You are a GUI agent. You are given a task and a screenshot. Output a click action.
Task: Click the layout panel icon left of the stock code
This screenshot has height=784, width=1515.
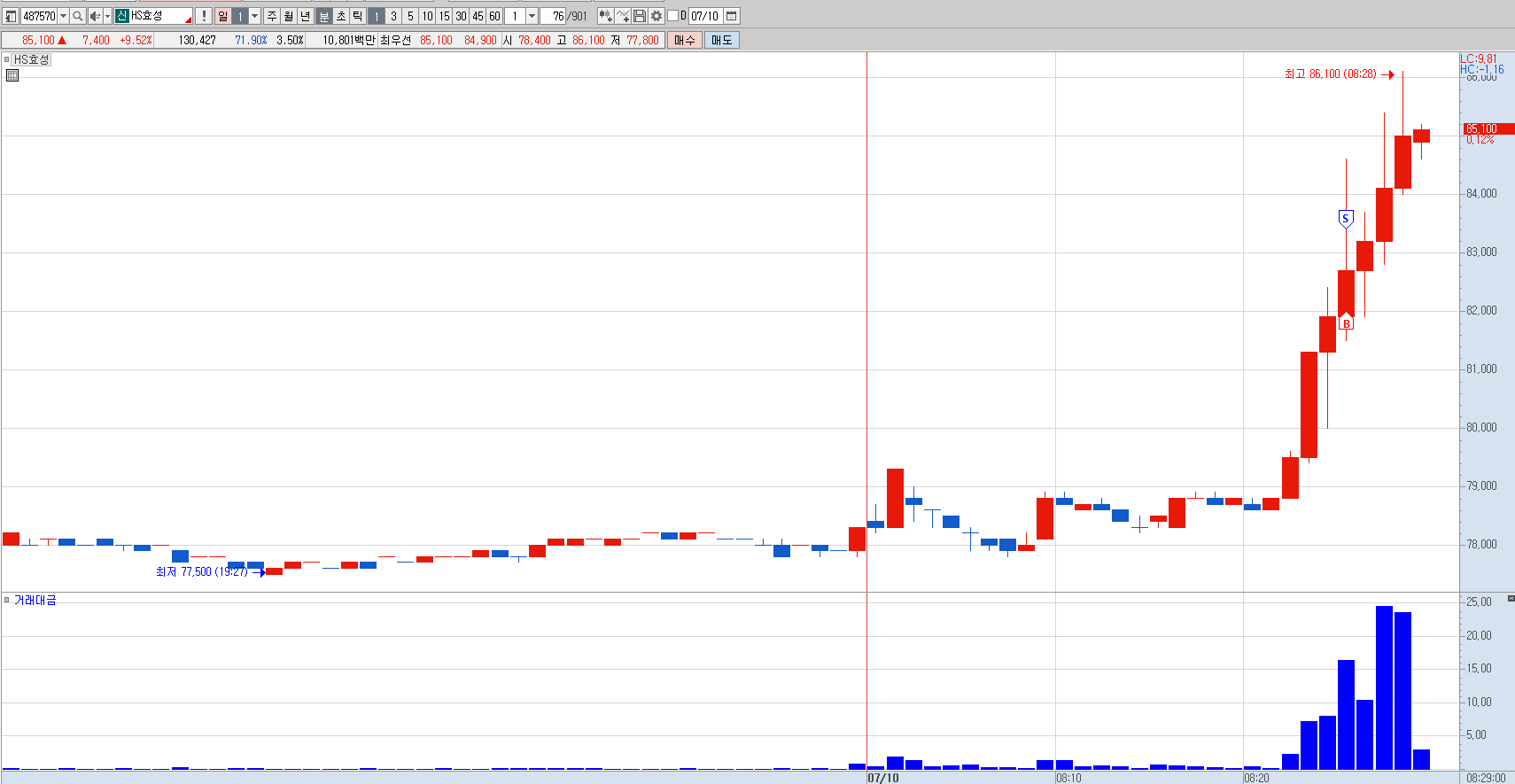pos(11,16)
